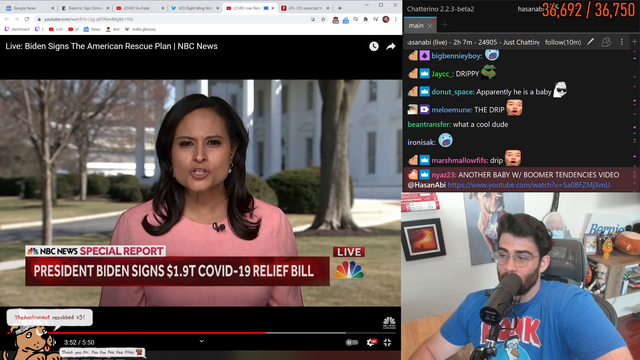Click the pencil edit icon in Chatterino header
The image size is (640, 360).
click(590, 42)
